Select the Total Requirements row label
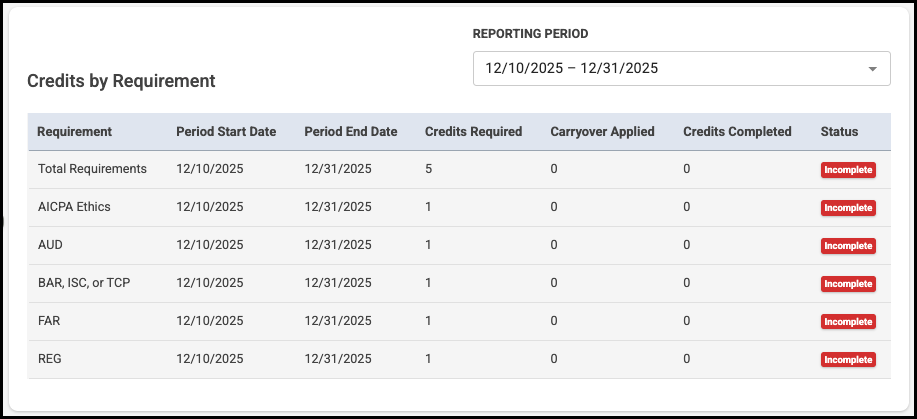 click(92, 169)
